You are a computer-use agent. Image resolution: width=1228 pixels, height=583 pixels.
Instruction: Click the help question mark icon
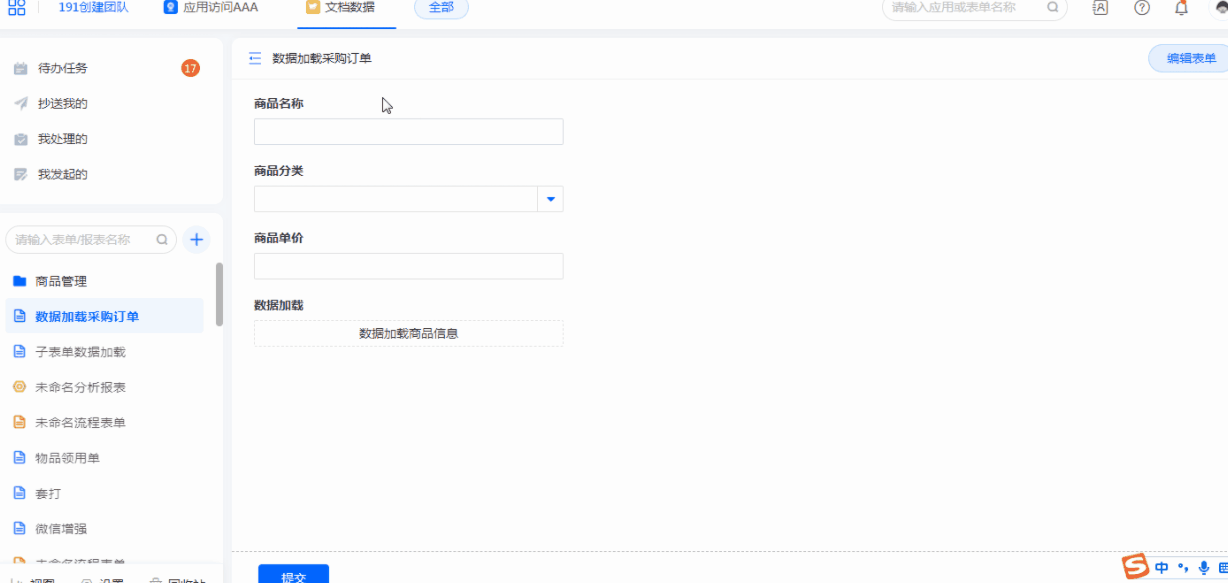click(x=1141, y=8)
